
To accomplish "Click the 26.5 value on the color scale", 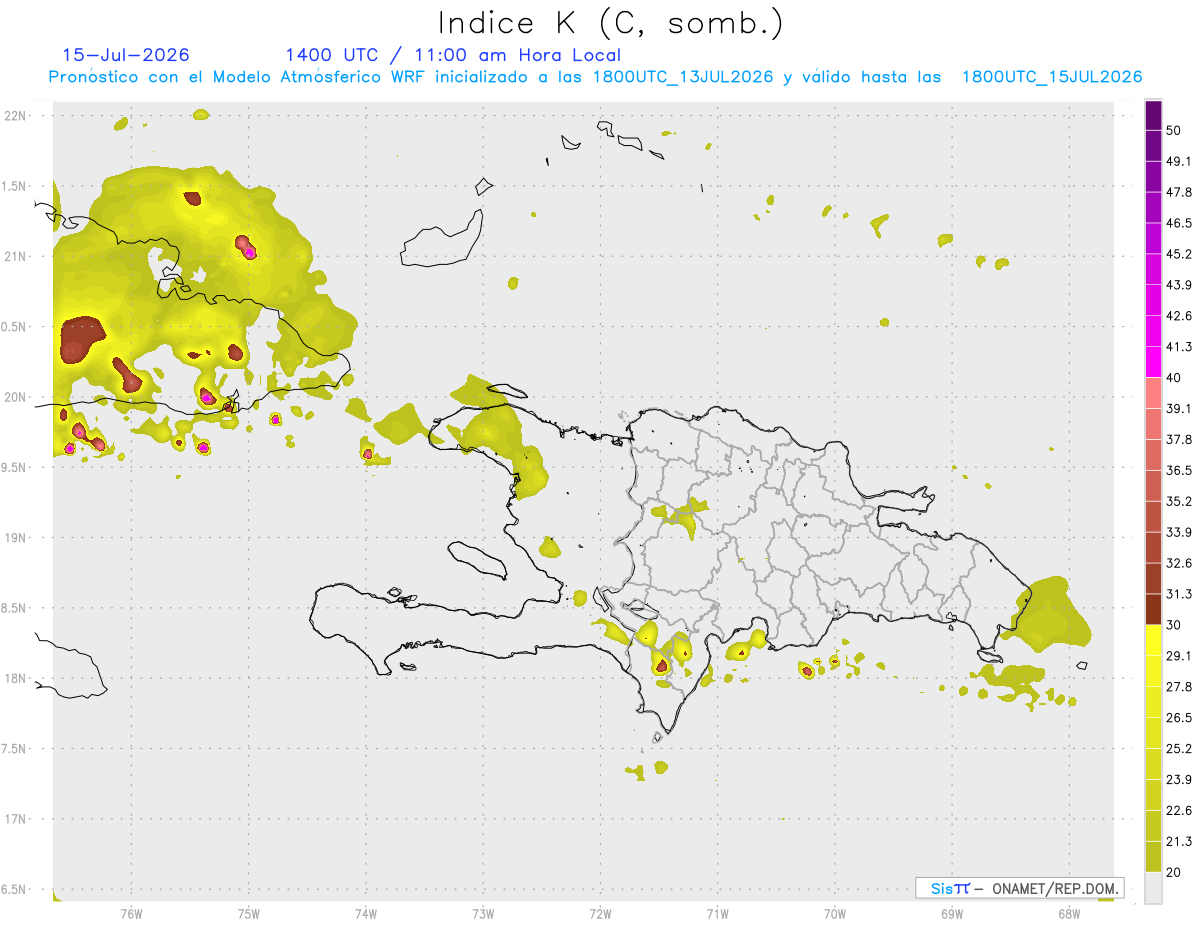I will [1179, 718].
